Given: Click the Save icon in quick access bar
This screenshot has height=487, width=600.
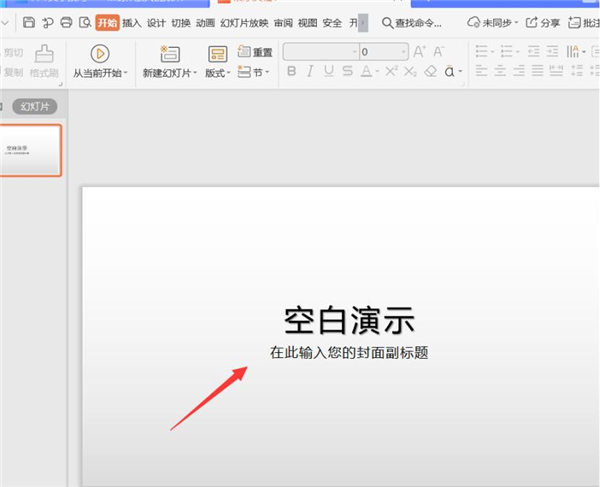Looking at the screenshot, I should click(x=29, y=22).
